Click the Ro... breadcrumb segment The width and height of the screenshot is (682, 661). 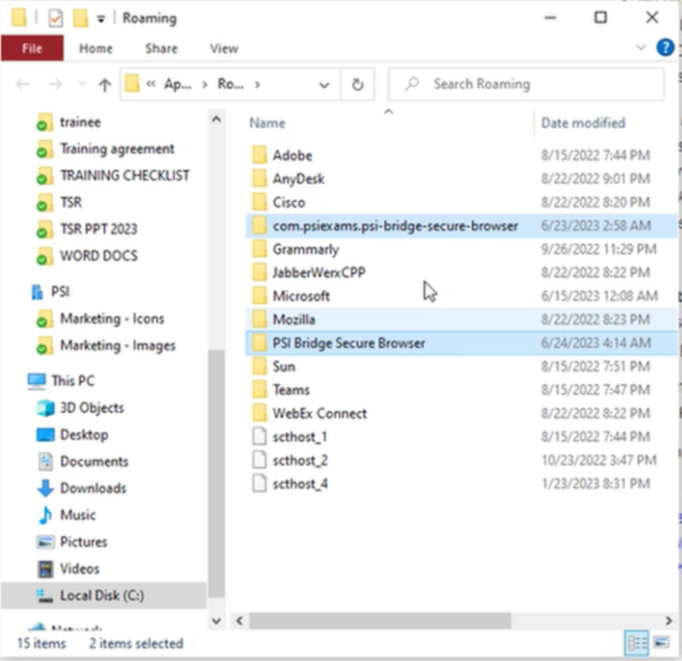click(x=231, y=84)
